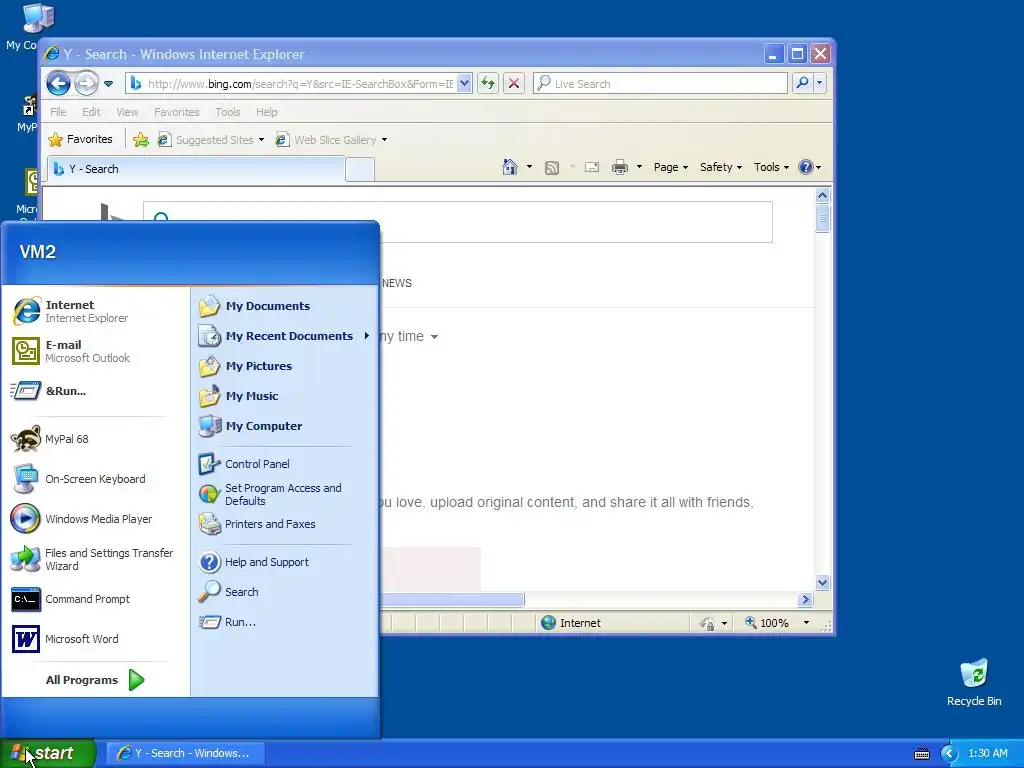Click the Home icon in command bar
This screenshot has width=1024, height=768.
[x=509, y=167]
